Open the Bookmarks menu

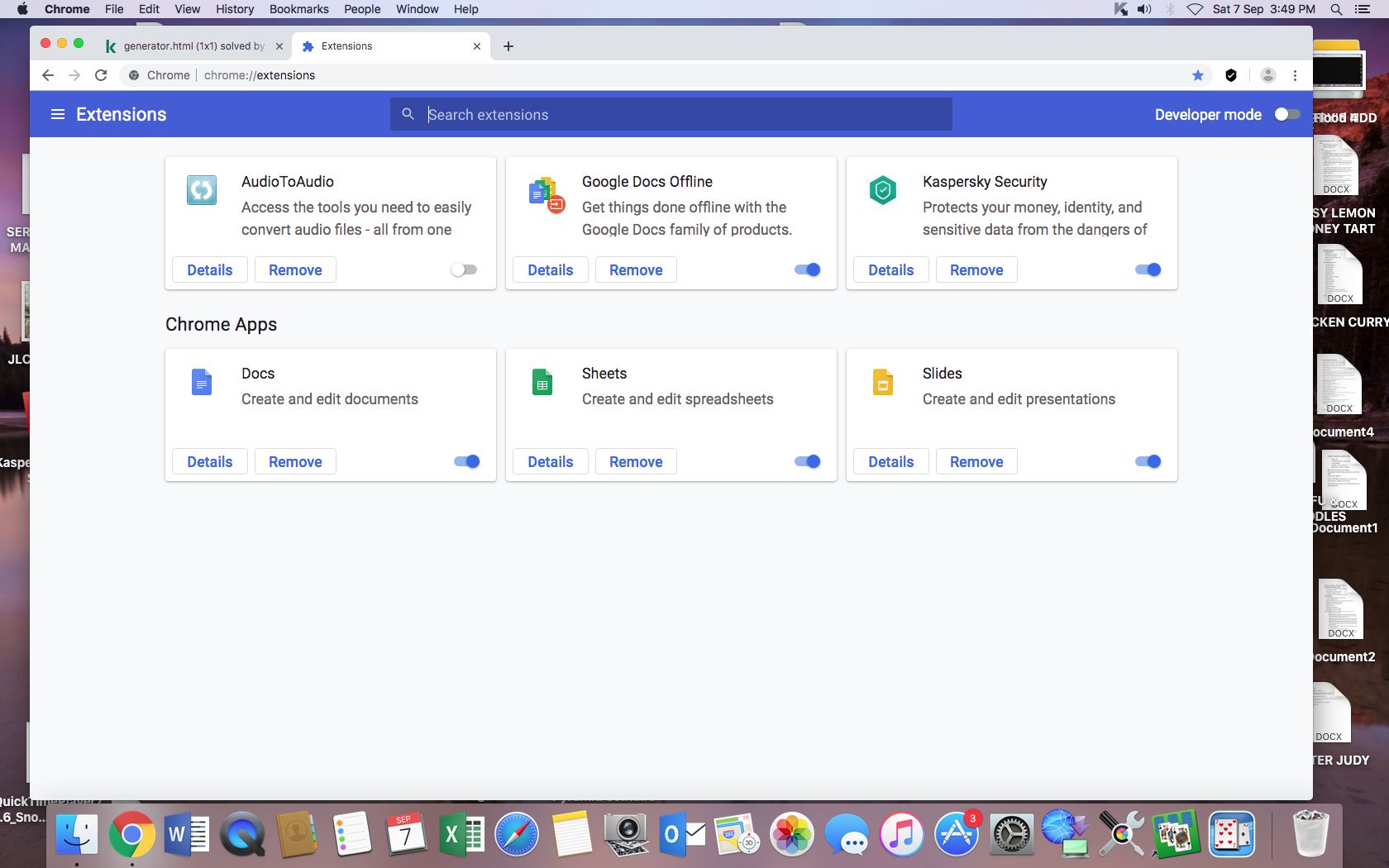(298, 9)
